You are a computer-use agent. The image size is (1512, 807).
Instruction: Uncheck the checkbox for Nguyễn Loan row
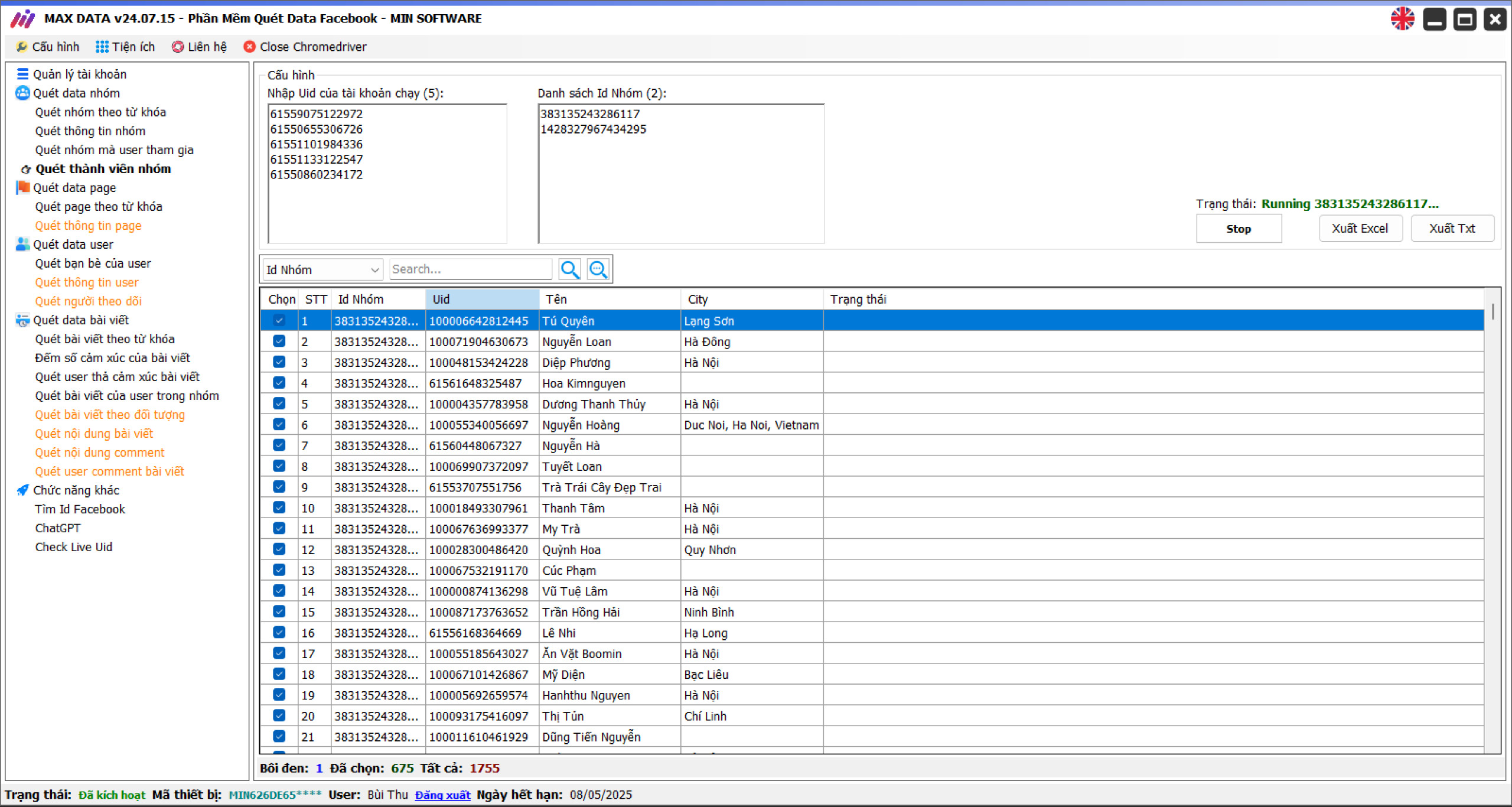[279, 341]
